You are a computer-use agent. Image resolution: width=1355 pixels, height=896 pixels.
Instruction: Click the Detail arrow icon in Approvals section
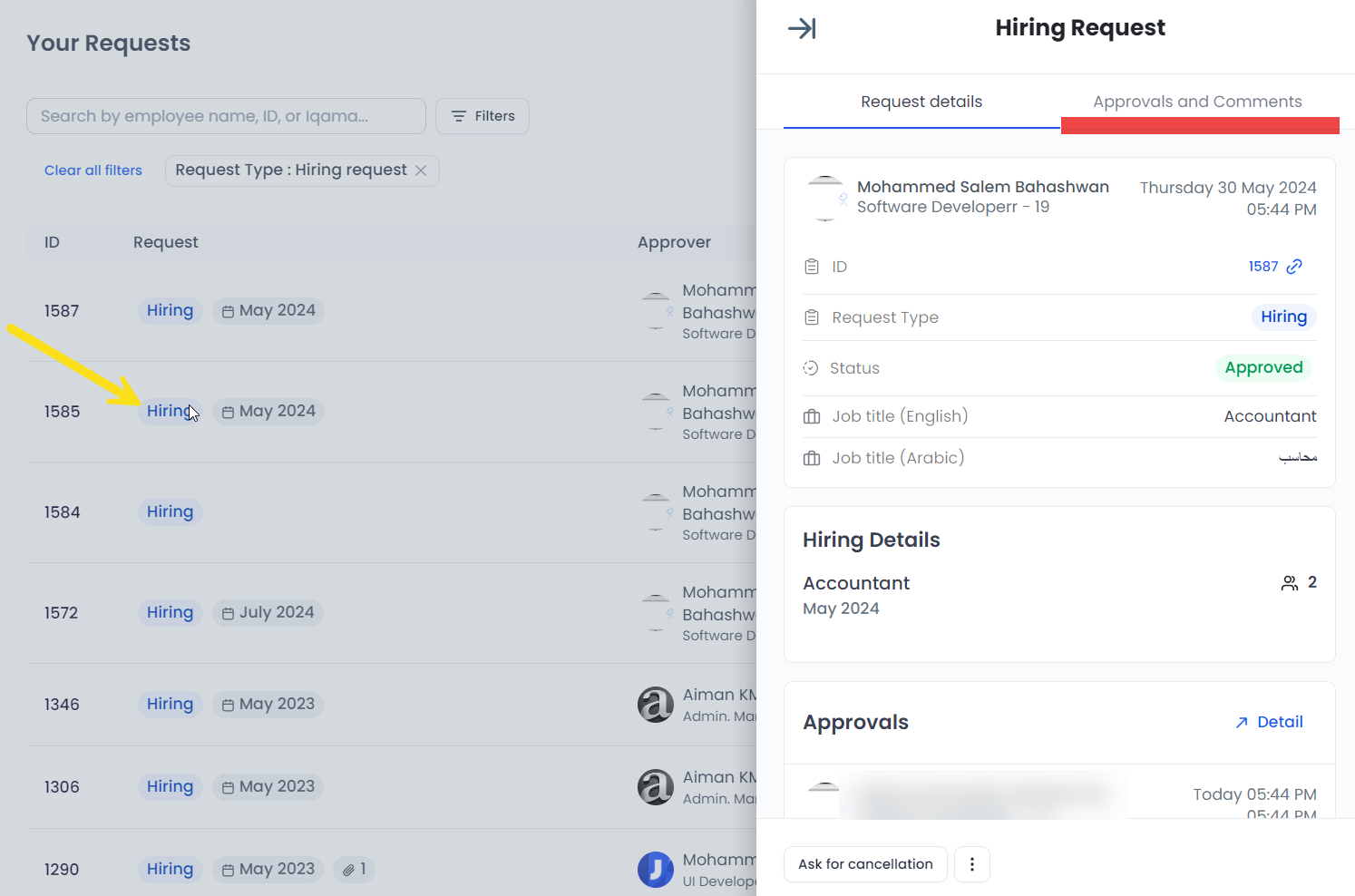coord(1242,722)
